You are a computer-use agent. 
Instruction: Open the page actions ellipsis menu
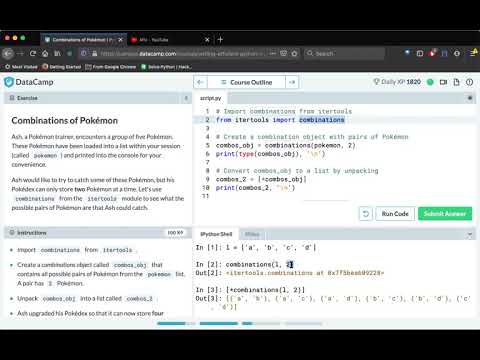273,53
